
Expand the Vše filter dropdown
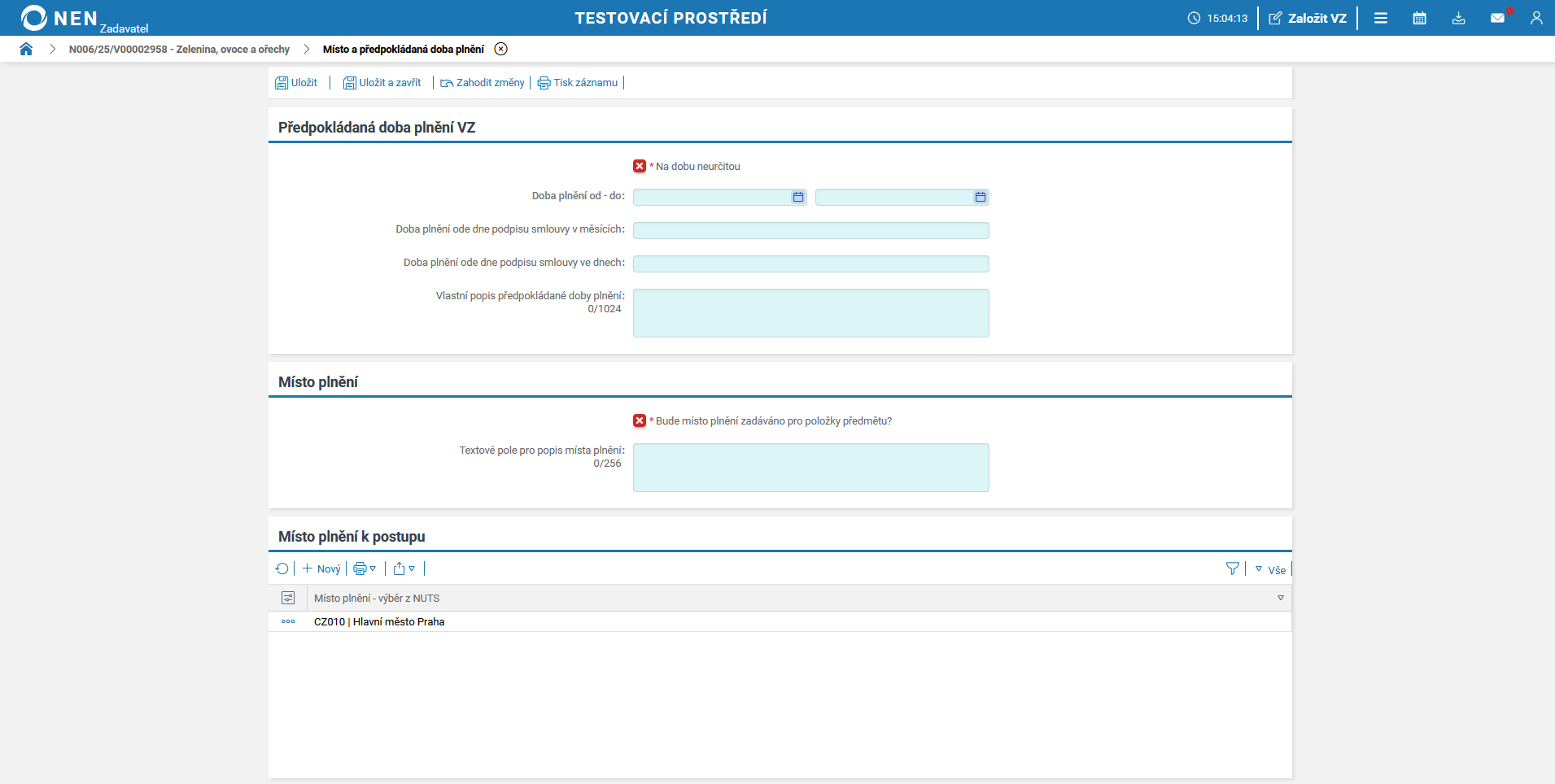1270,570
